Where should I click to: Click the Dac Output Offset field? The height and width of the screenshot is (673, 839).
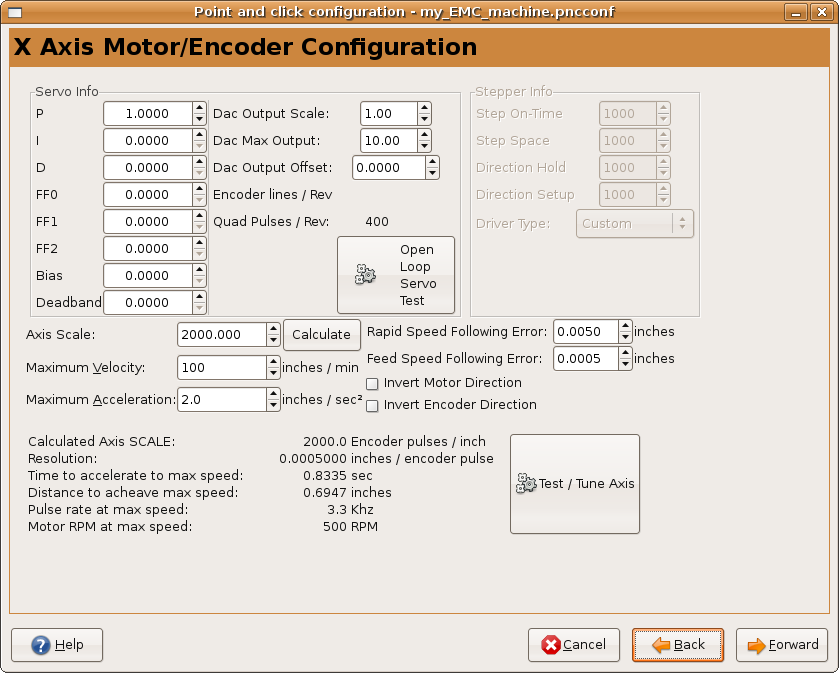pos(389,167)
